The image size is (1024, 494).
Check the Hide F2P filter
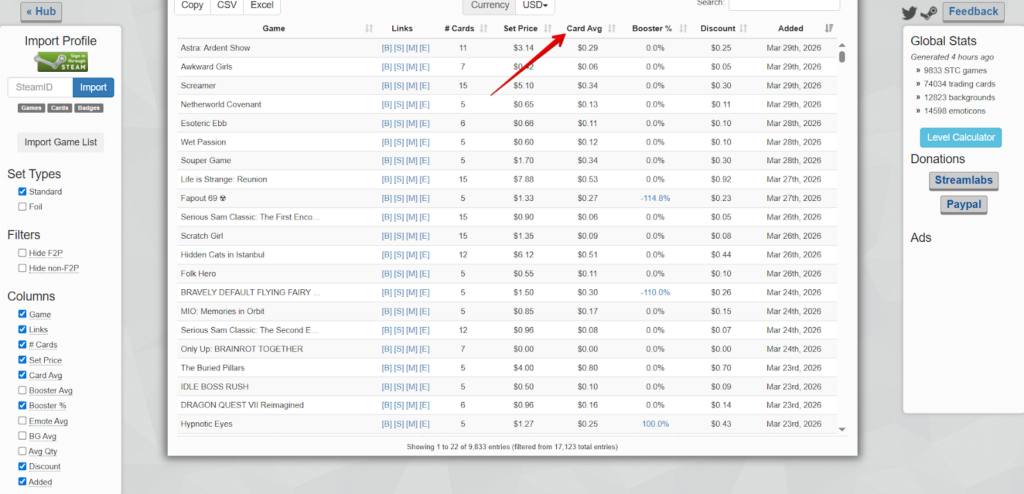point(22,253)
